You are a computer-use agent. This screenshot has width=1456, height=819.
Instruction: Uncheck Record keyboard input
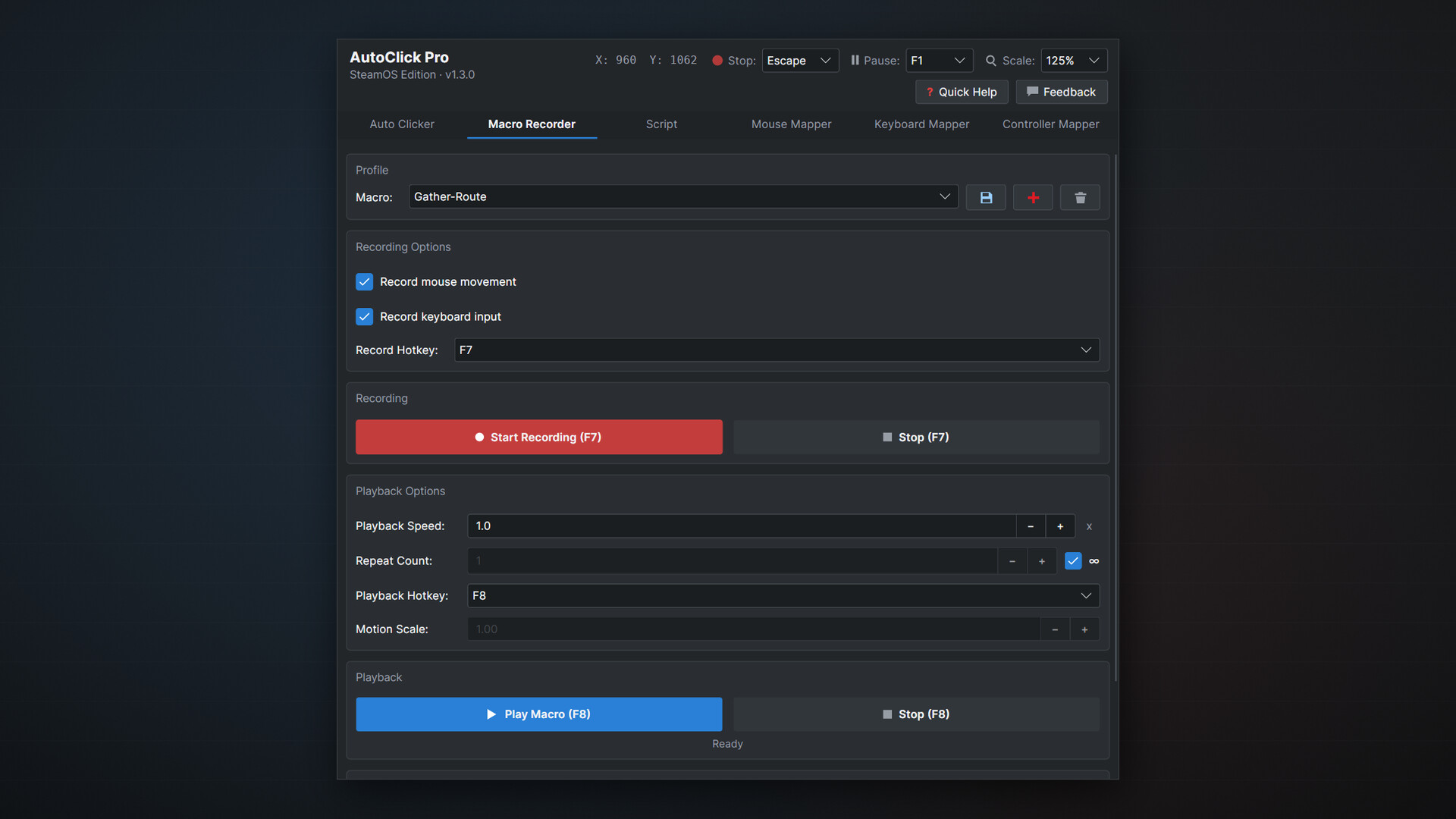tap(364, 317)
